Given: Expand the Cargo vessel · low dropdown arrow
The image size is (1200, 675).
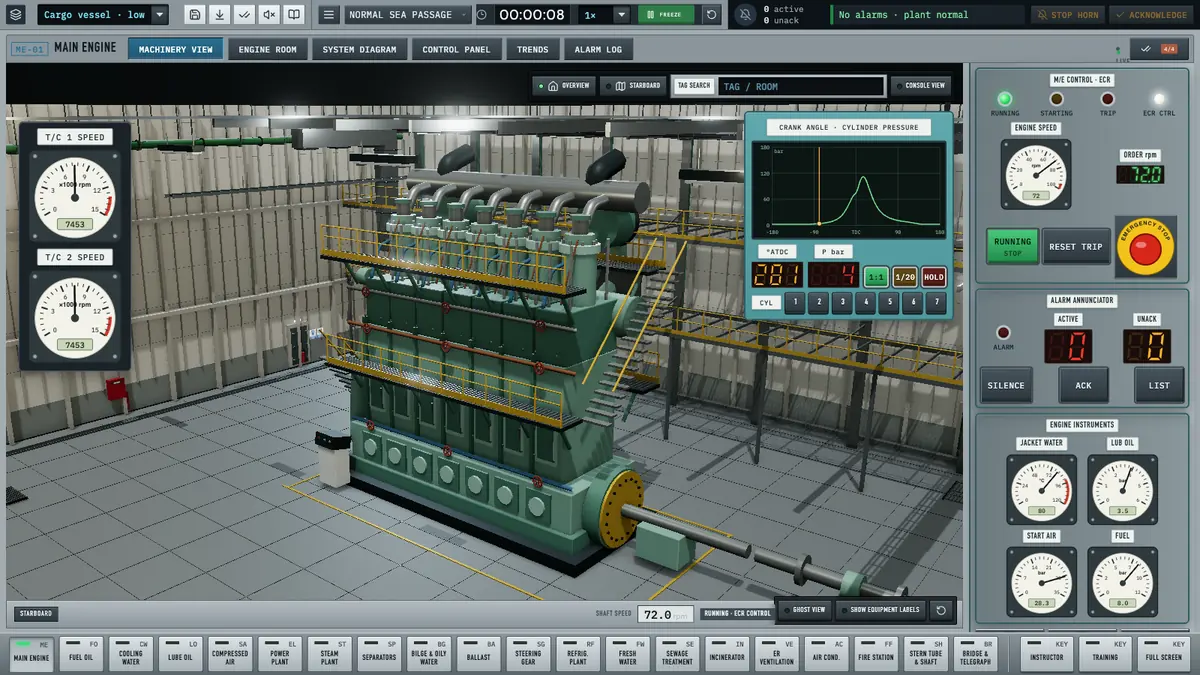Looking at the screenshot, I should click(159, 15).
